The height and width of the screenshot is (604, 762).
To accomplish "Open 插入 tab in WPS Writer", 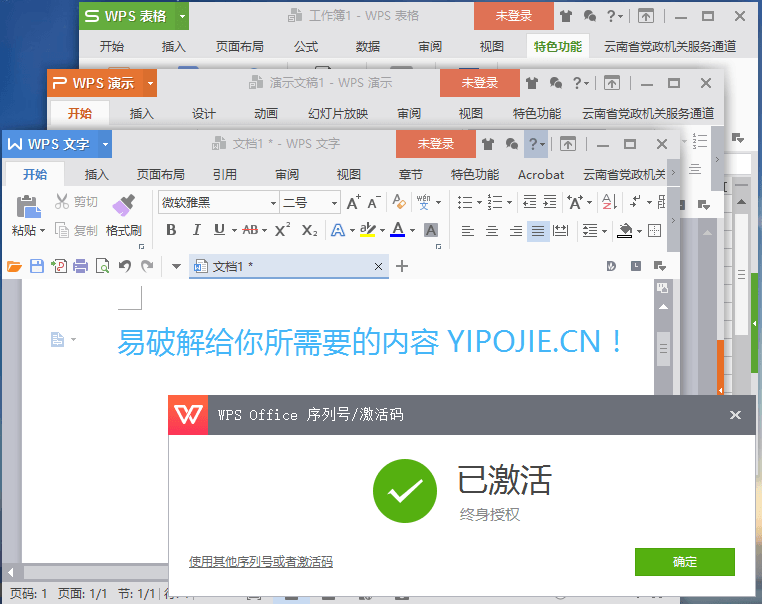I will [97, 174].
